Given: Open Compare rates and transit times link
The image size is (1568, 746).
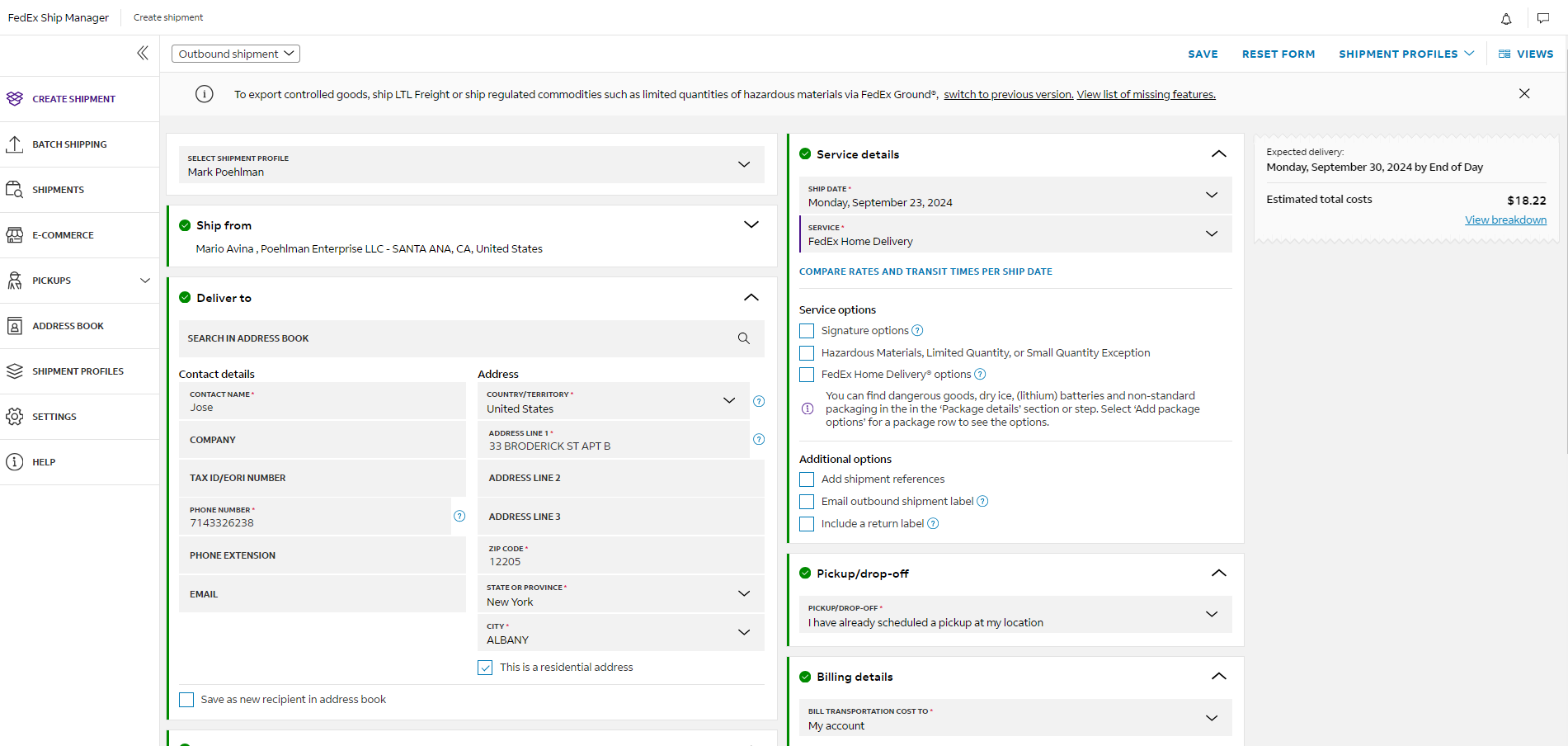Looking at the screenshot, I should click(x=925, y=271).
